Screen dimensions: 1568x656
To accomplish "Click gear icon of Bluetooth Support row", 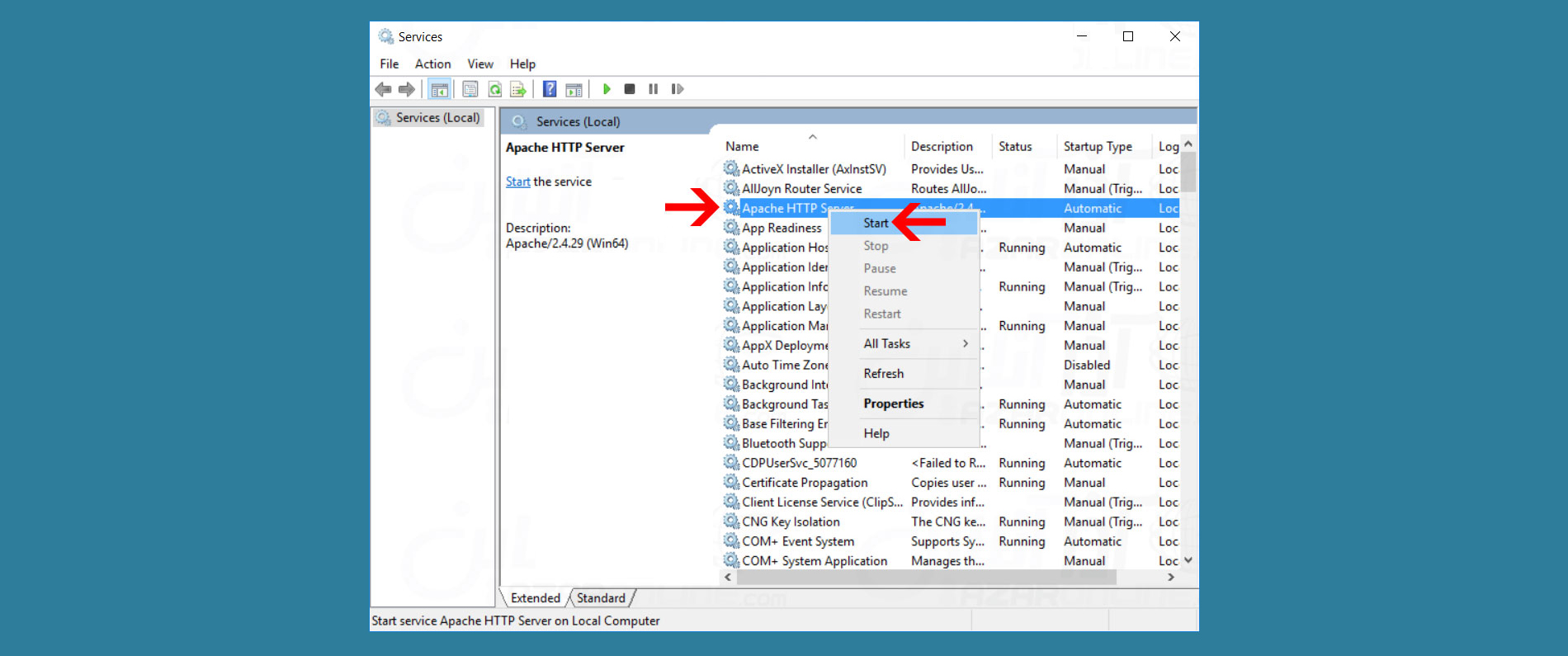I will tap(731, 443).
